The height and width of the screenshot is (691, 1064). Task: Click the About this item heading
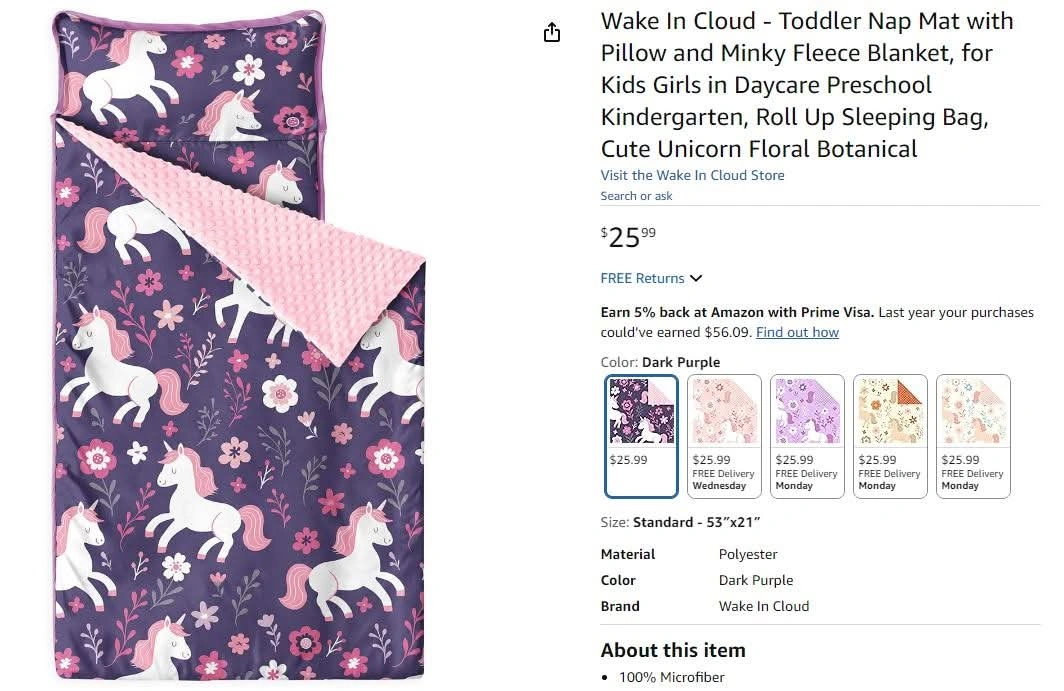coord(673,650)
